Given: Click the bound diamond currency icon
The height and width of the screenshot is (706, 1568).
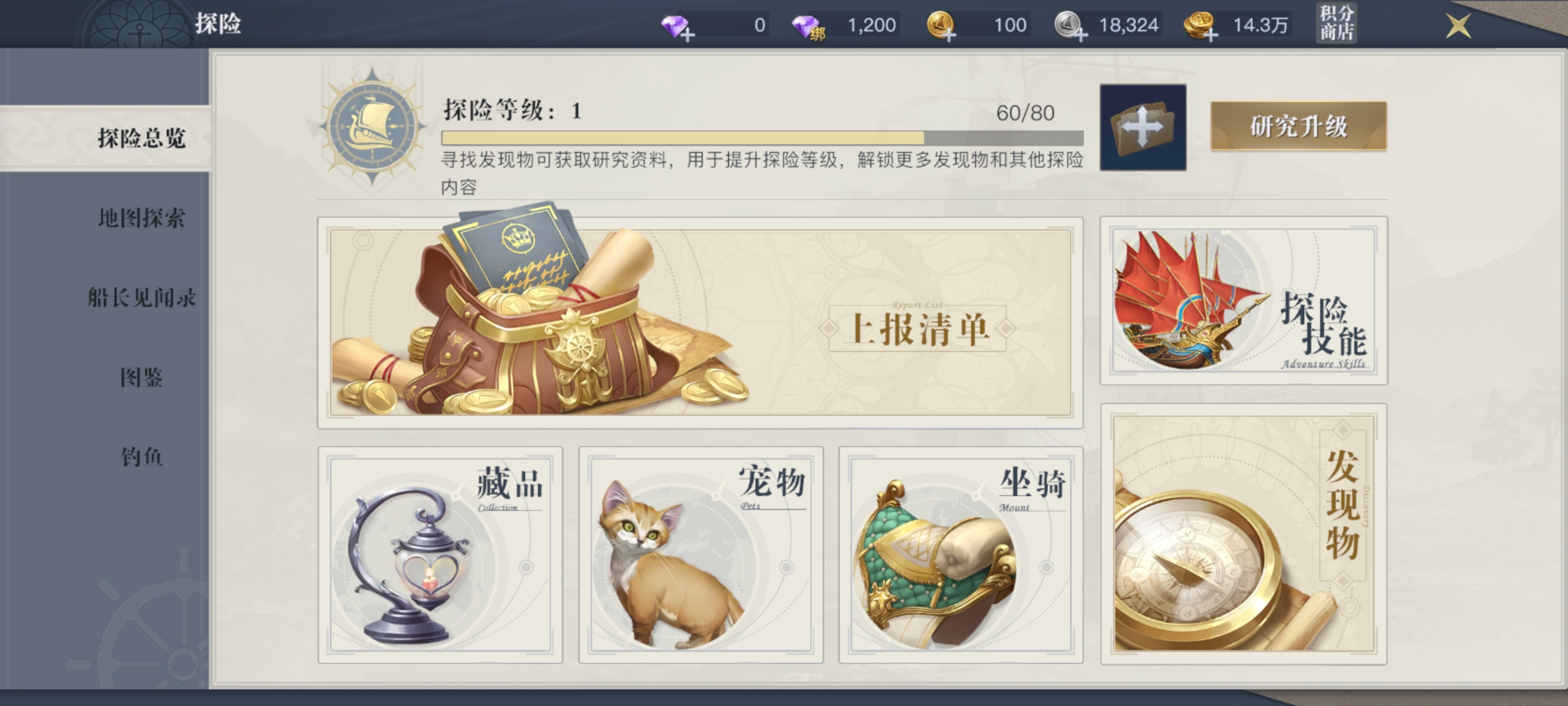Looking at the screenshot, I should pyautogui.click(x=808, y=27).
